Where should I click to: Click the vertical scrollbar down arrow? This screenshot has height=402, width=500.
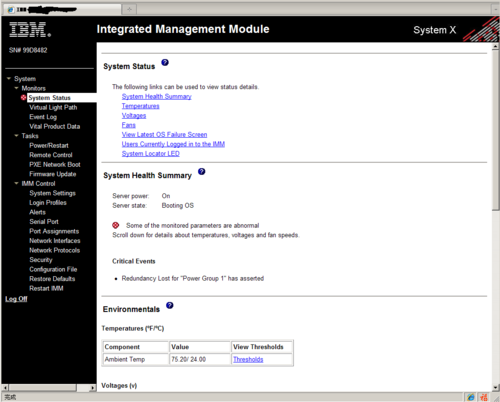(x=496, y=387)
